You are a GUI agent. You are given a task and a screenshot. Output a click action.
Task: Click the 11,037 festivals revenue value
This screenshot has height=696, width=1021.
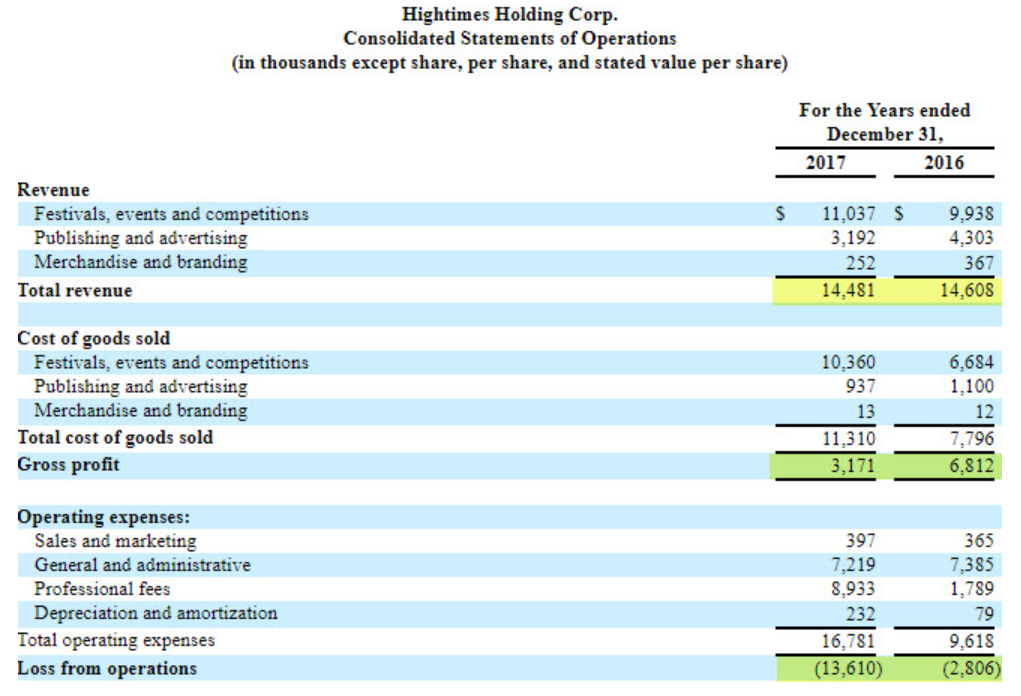[848, 214]
